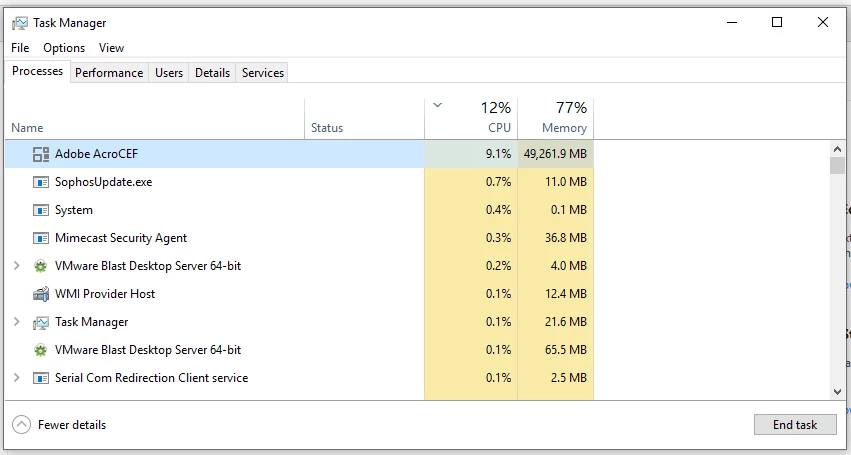Viewport: 851px width, 455px height.
Task: Select the Mimecast Security Agent row
Action: 300,238
